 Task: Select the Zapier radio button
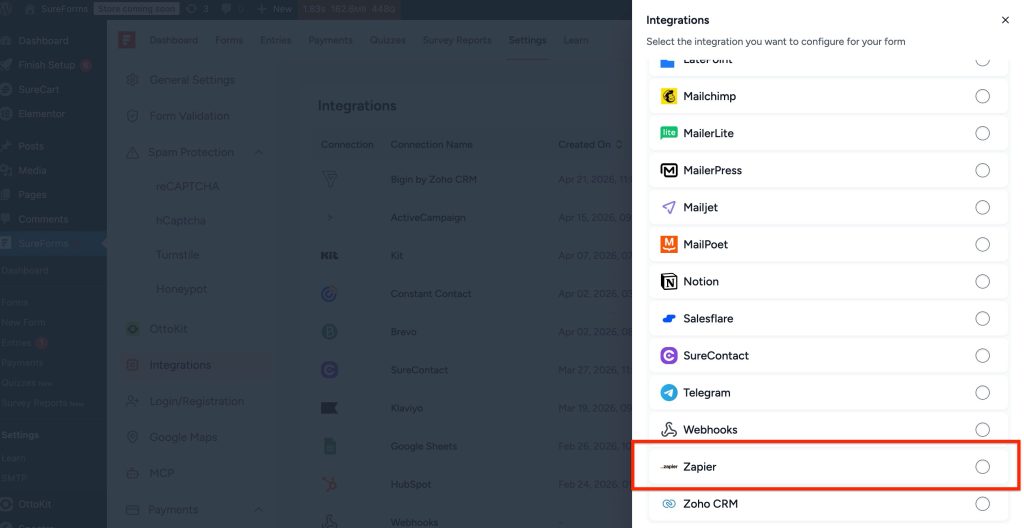[982, 467]
